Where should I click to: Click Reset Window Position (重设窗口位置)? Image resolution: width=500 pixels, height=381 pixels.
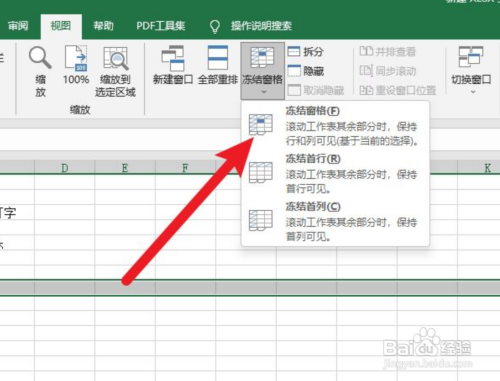[x=398, y=90]
